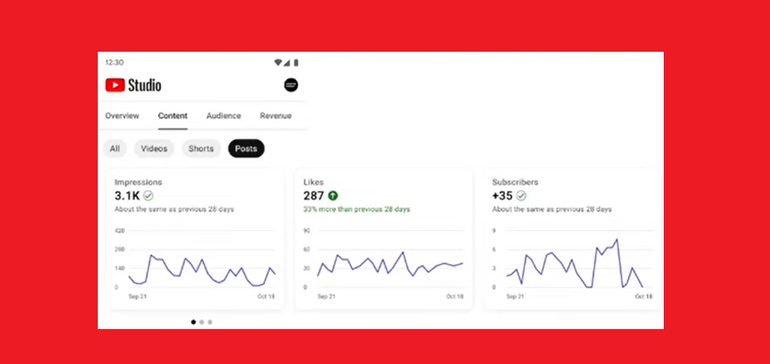The height and width of the screenshot is (364, 770).
Task: Click the Oct 18 label on Impressions chart
Action: click(x=266, y=297)
